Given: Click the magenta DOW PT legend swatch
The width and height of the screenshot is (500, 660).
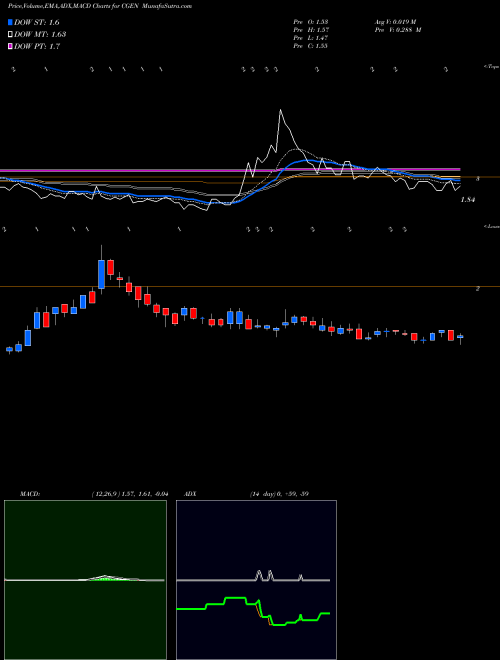Looking at the screenshot, I should click(10, 46).
